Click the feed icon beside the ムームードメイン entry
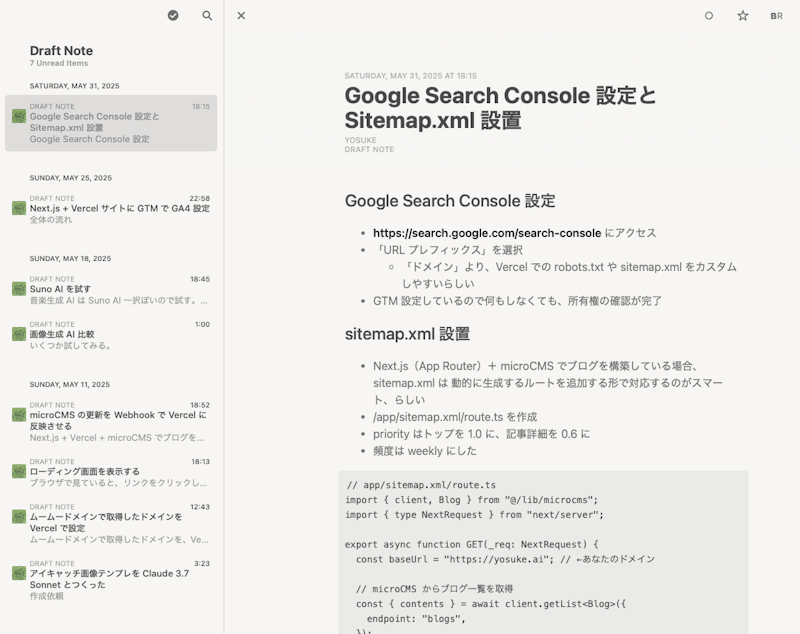This screenshot has height=634, width=800. point(19,517)
